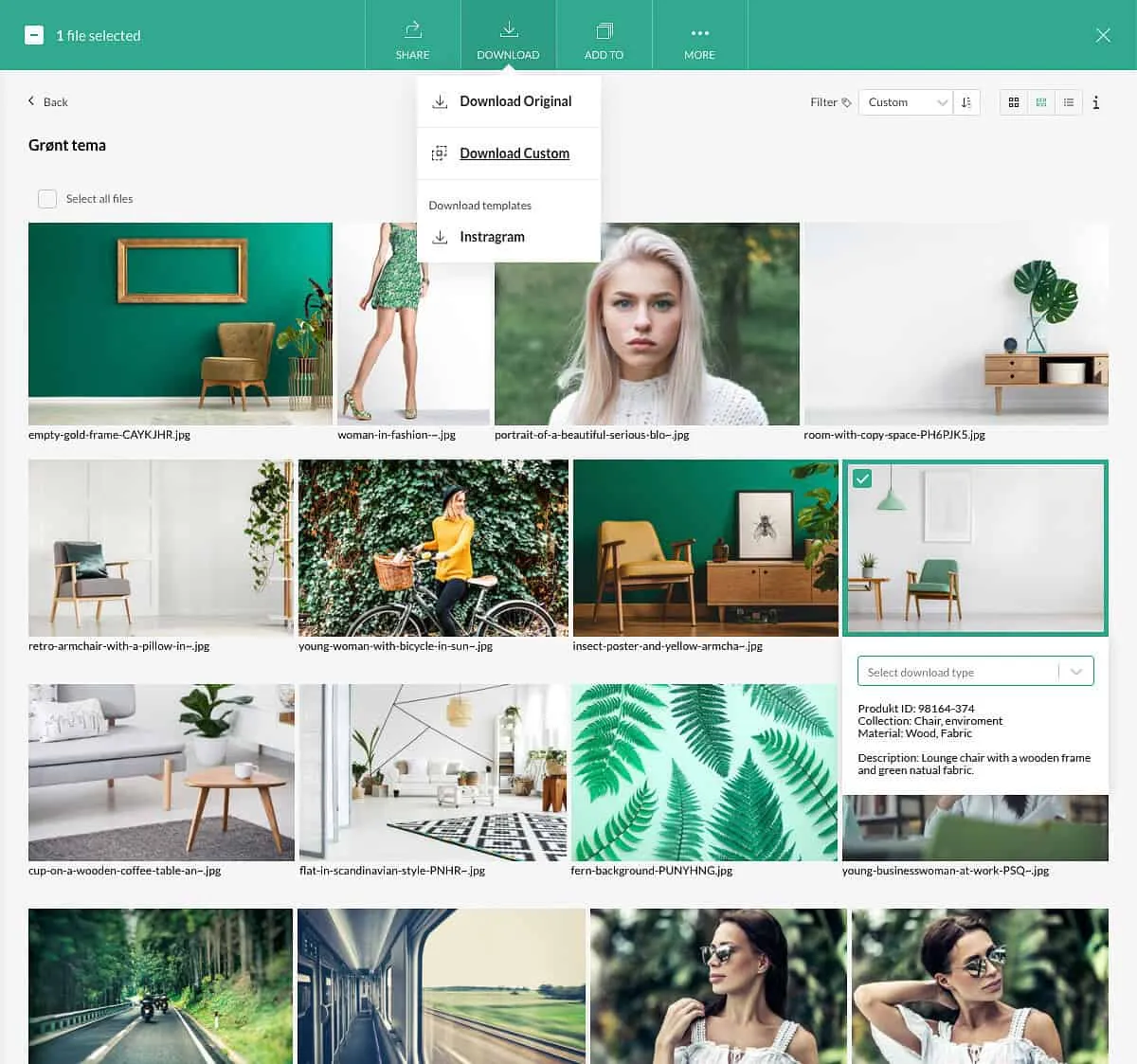
Task: Open the fern-background thumbnail
Action: click(704, 772)
